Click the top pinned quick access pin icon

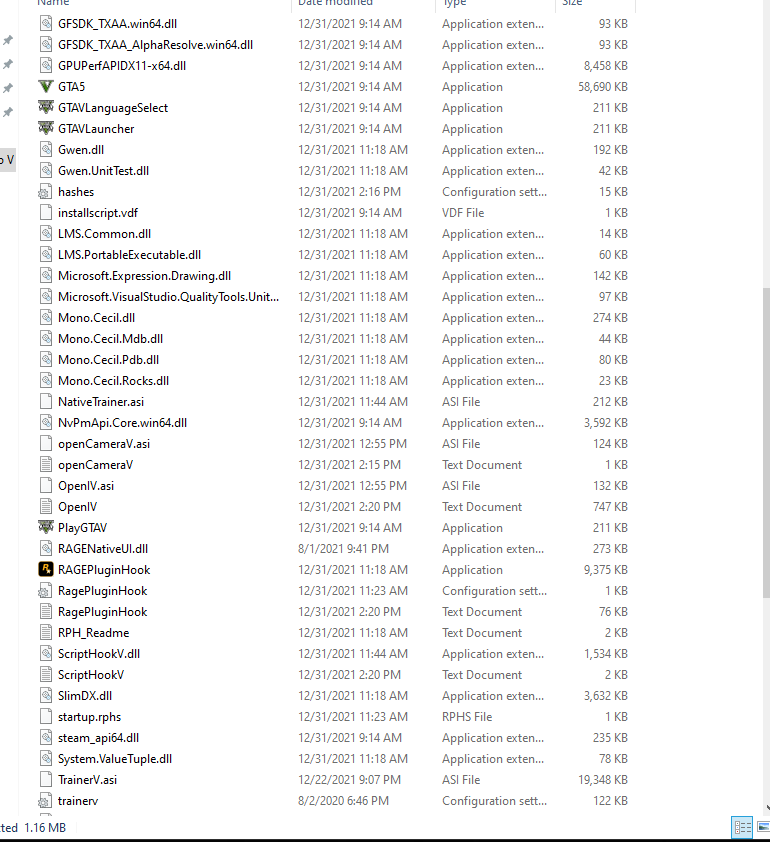8,40
